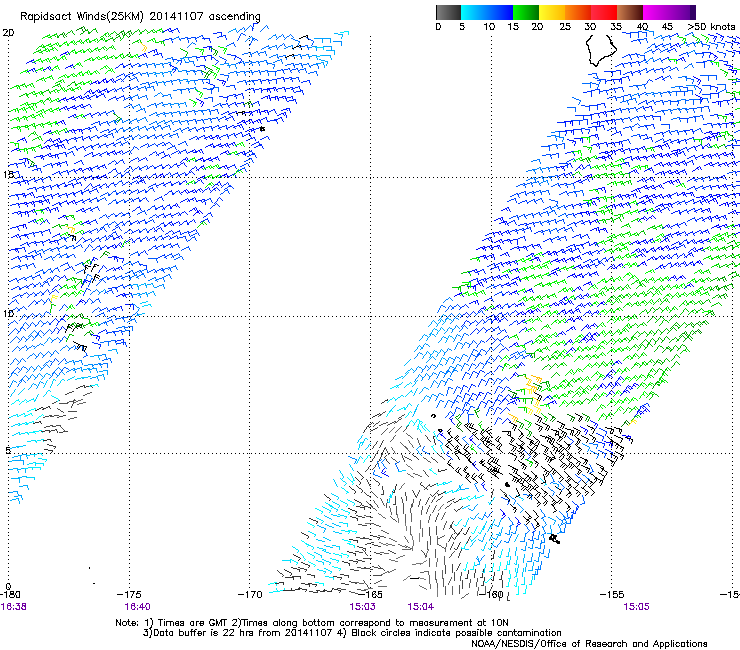The height and width of the screenshot is (650, 740).
Task: Click the latitude label '5'
Action: [x=8, y=450]
